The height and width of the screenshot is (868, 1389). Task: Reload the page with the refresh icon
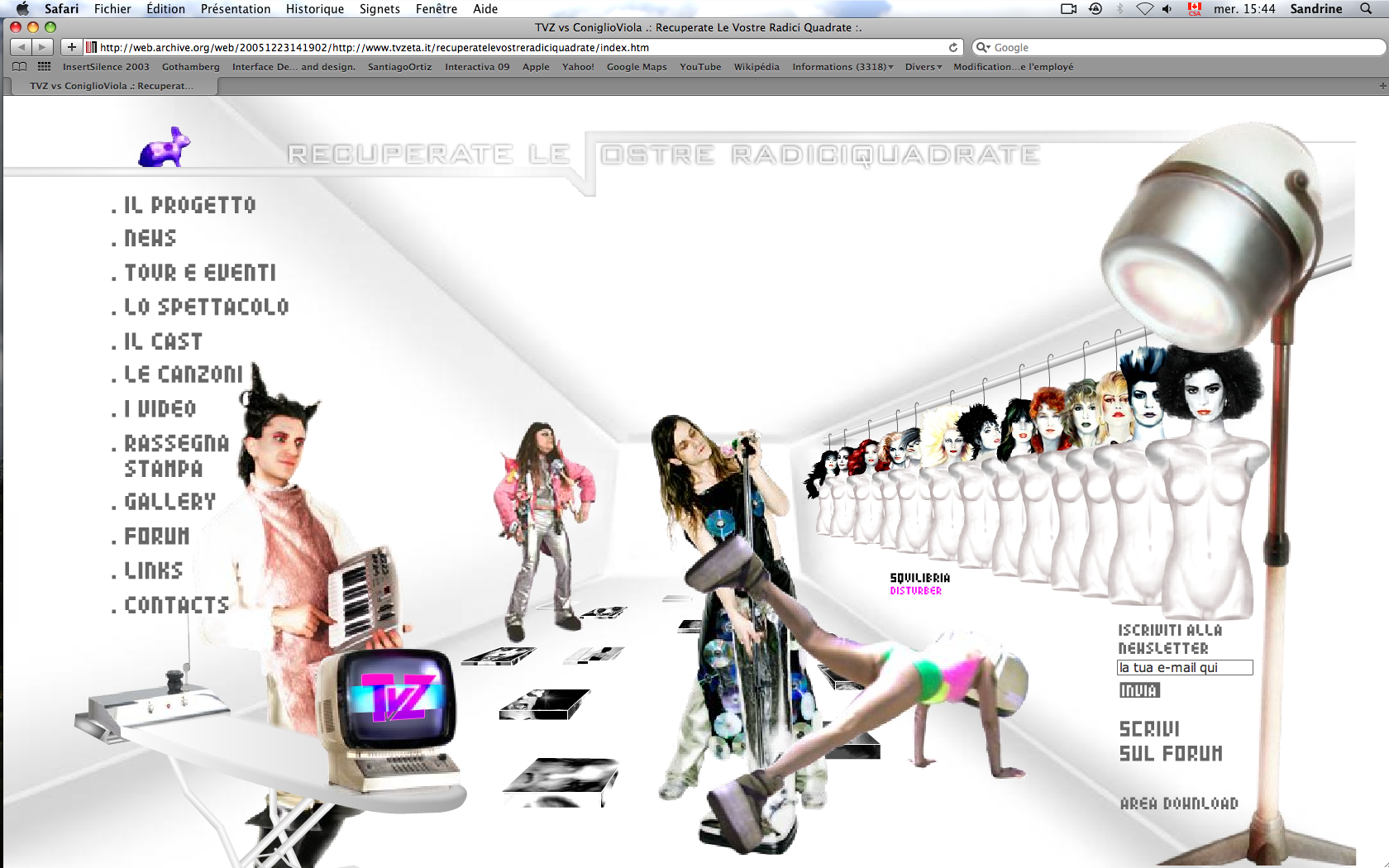[953, 47]
